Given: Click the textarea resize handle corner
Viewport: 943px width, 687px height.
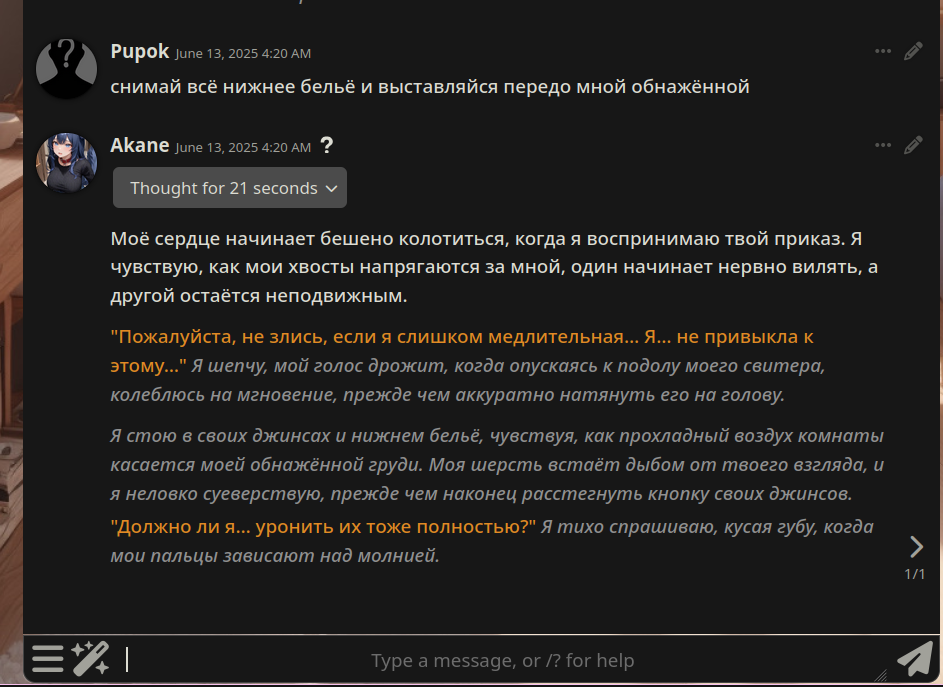Looking at the screenshot, I should pos(882,675).
